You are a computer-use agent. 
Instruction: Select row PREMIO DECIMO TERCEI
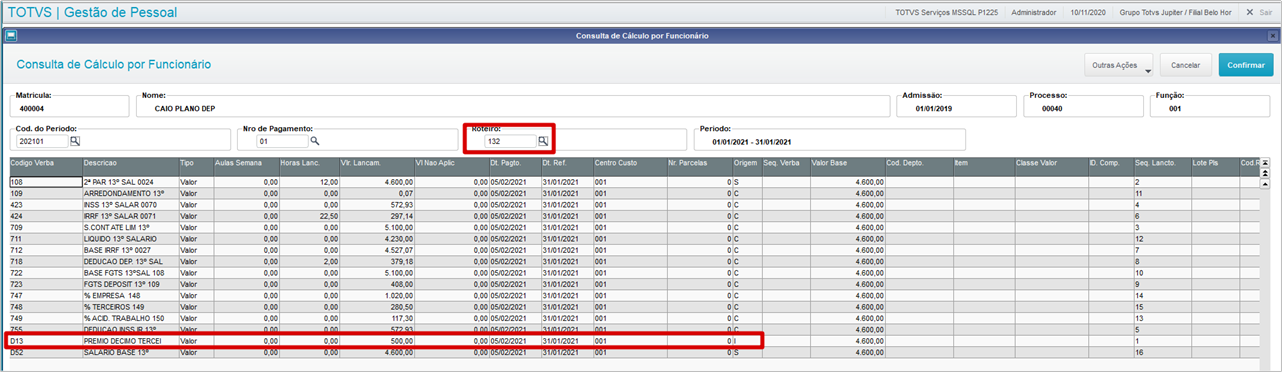coord(634,340)
